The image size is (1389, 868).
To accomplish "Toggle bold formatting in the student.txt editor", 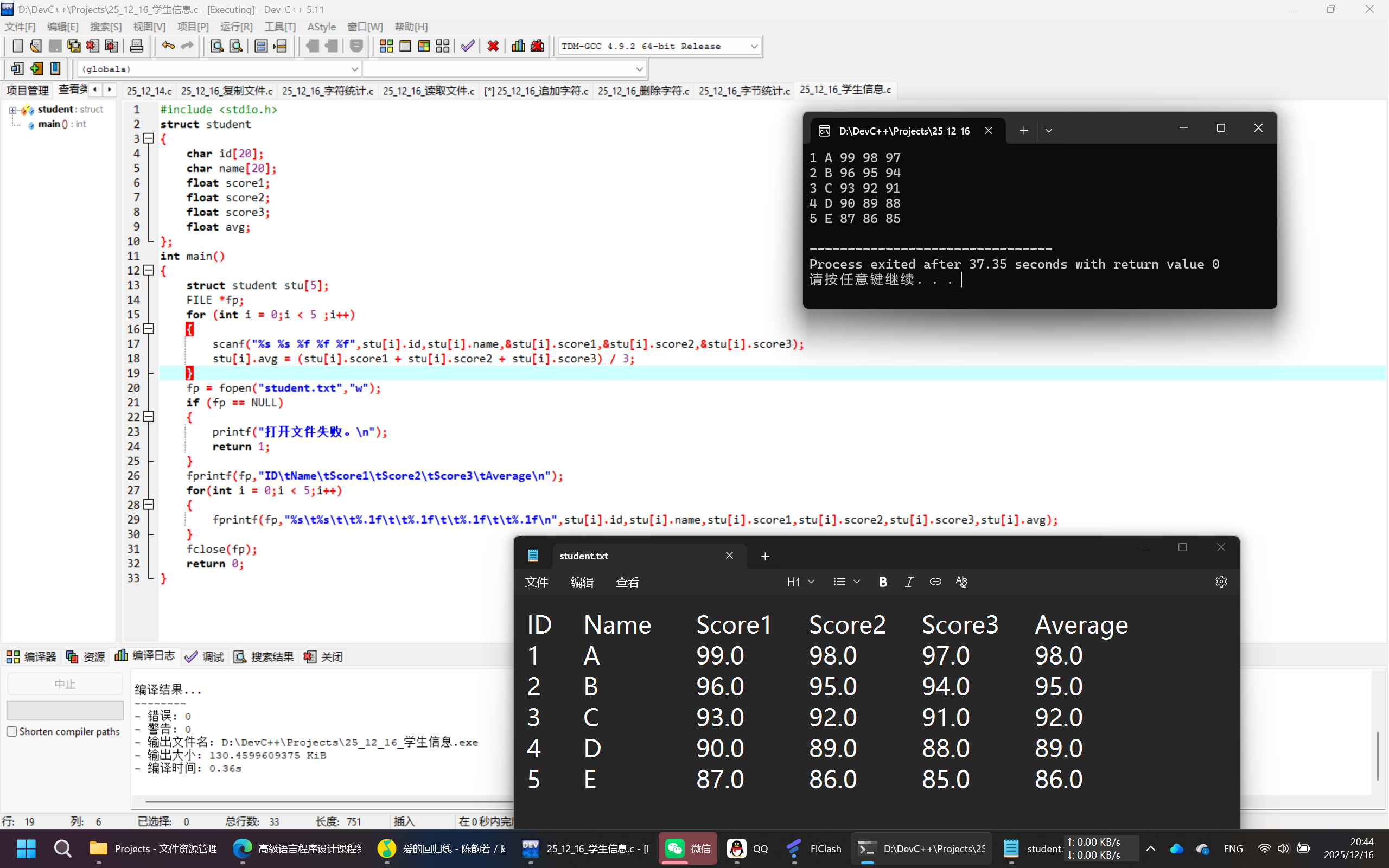I will pos(883,582).
